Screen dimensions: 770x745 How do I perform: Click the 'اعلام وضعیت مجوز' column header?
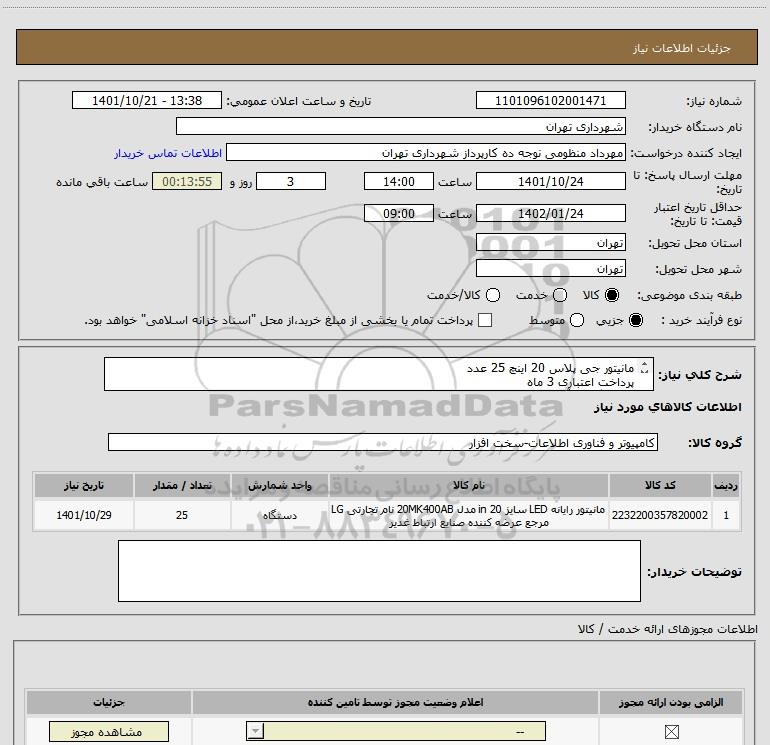click(395, 702)
